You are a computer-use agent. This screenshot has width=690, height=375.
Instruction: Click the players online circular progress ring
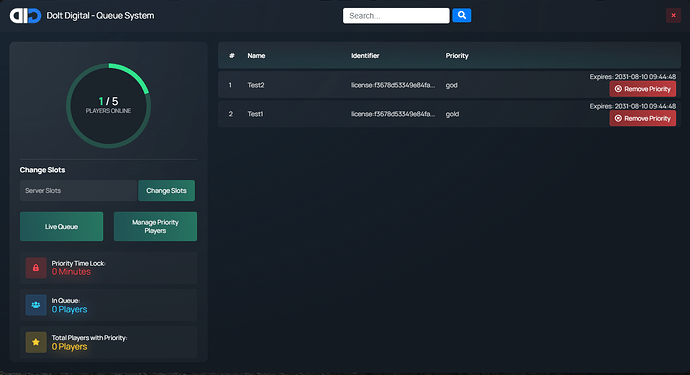pos(108,106)
